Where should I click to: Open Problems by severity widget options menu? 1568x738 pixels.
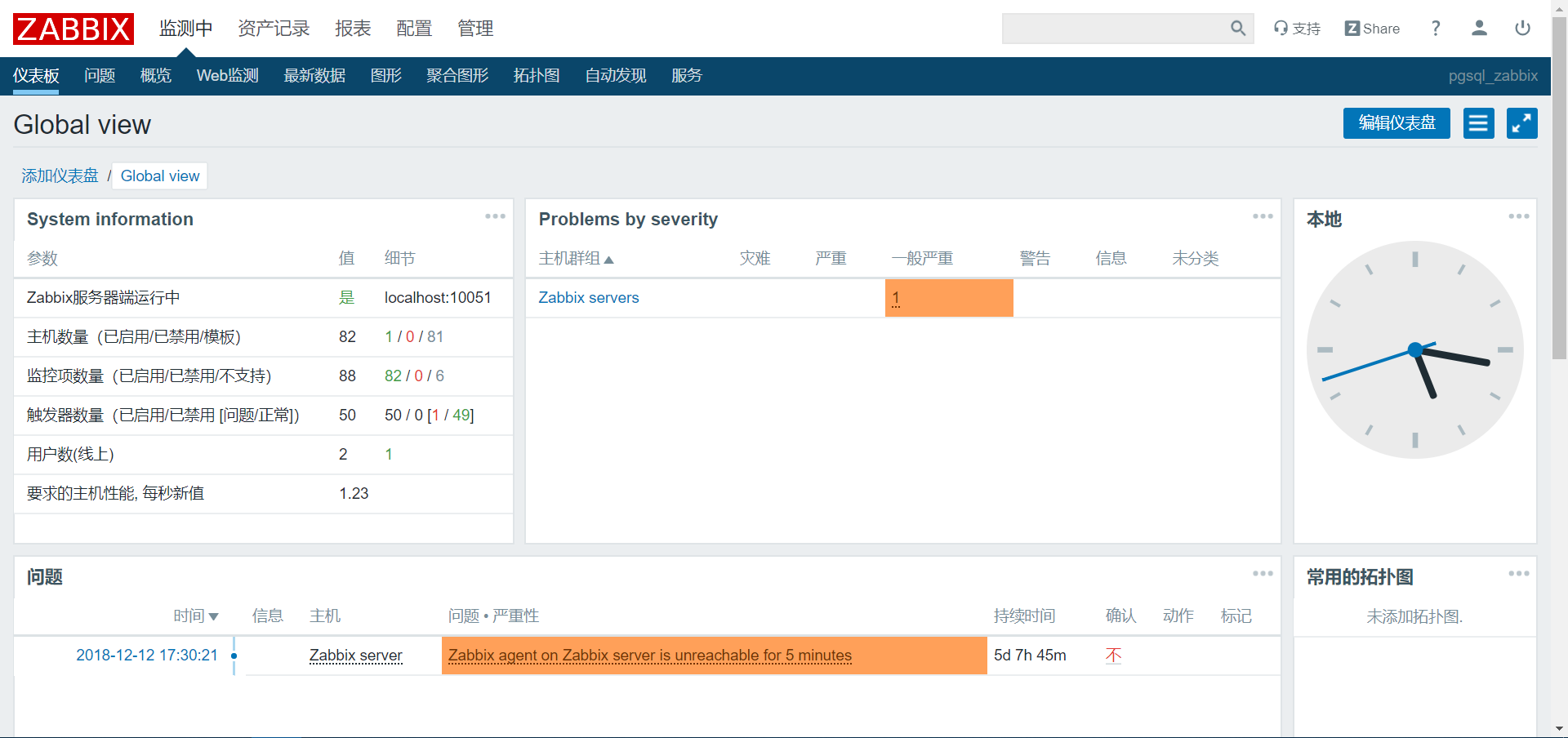tap(1263, 216)
